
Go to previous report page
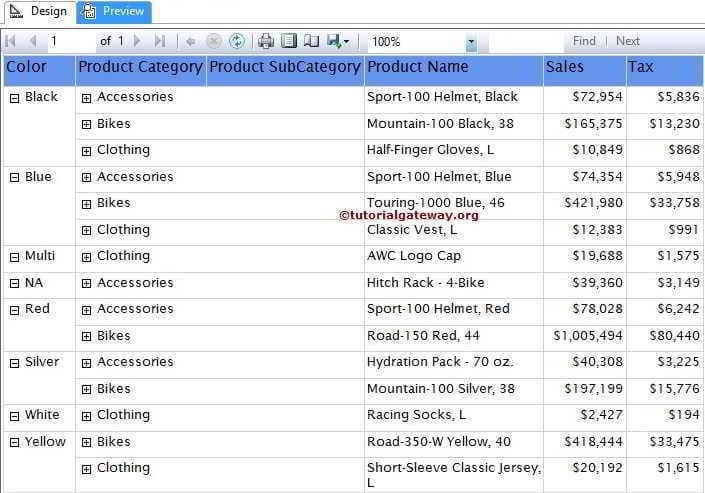point(33,41)
